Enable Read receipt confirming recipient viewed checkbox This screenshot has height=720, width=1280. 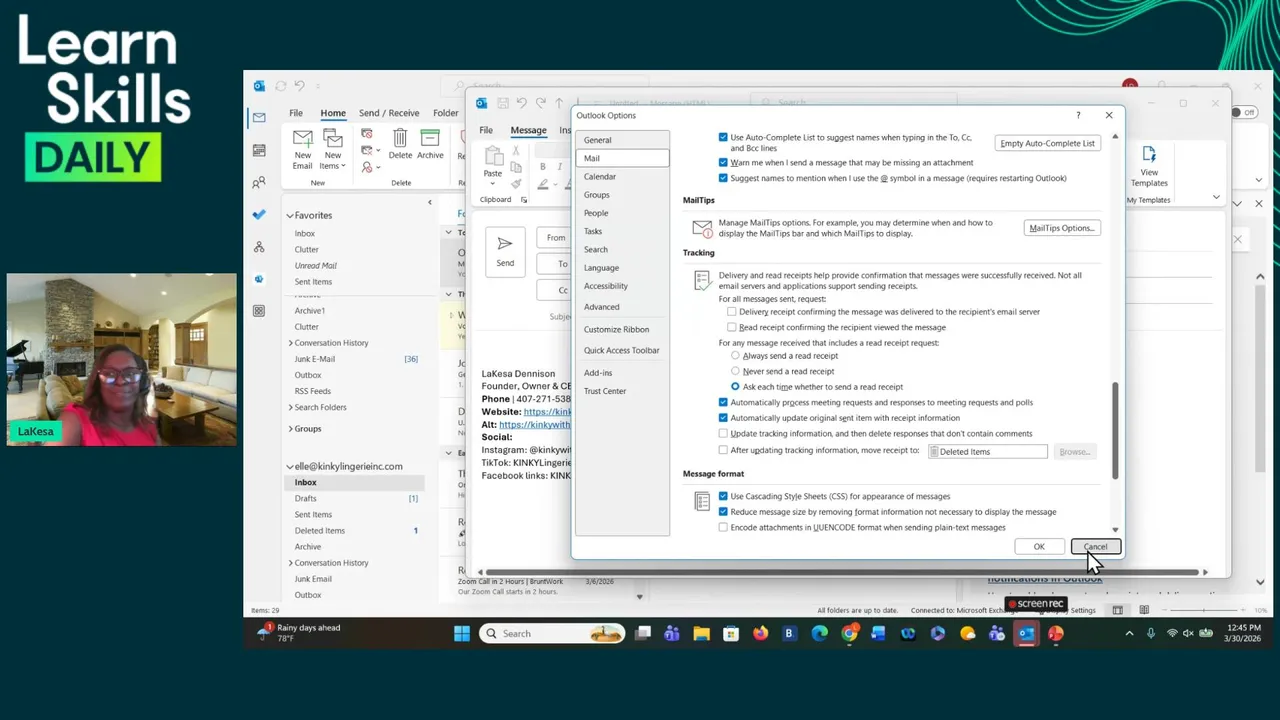point(732,327)
